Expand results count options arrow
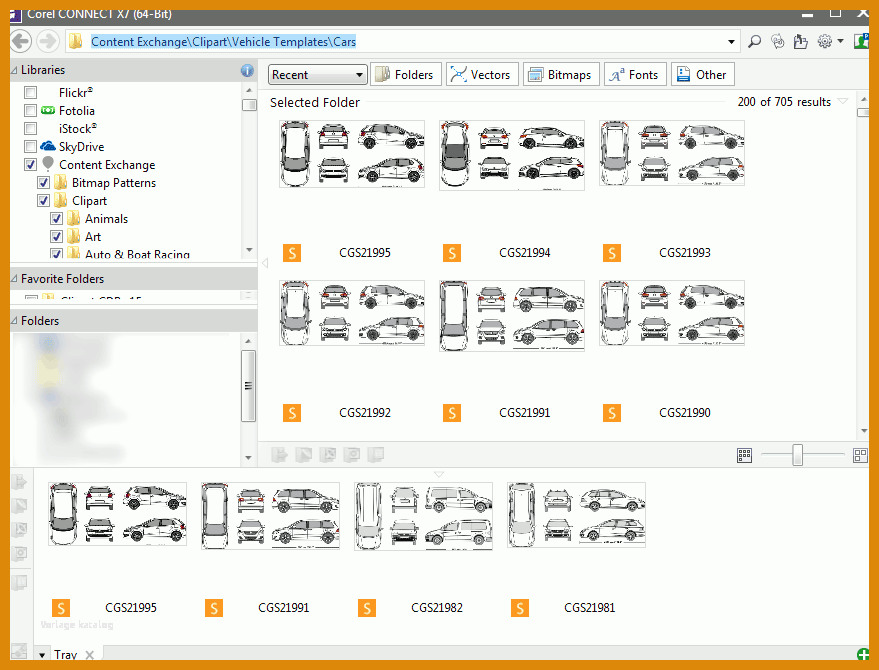The image size is (879, 670). click(842, 101)
